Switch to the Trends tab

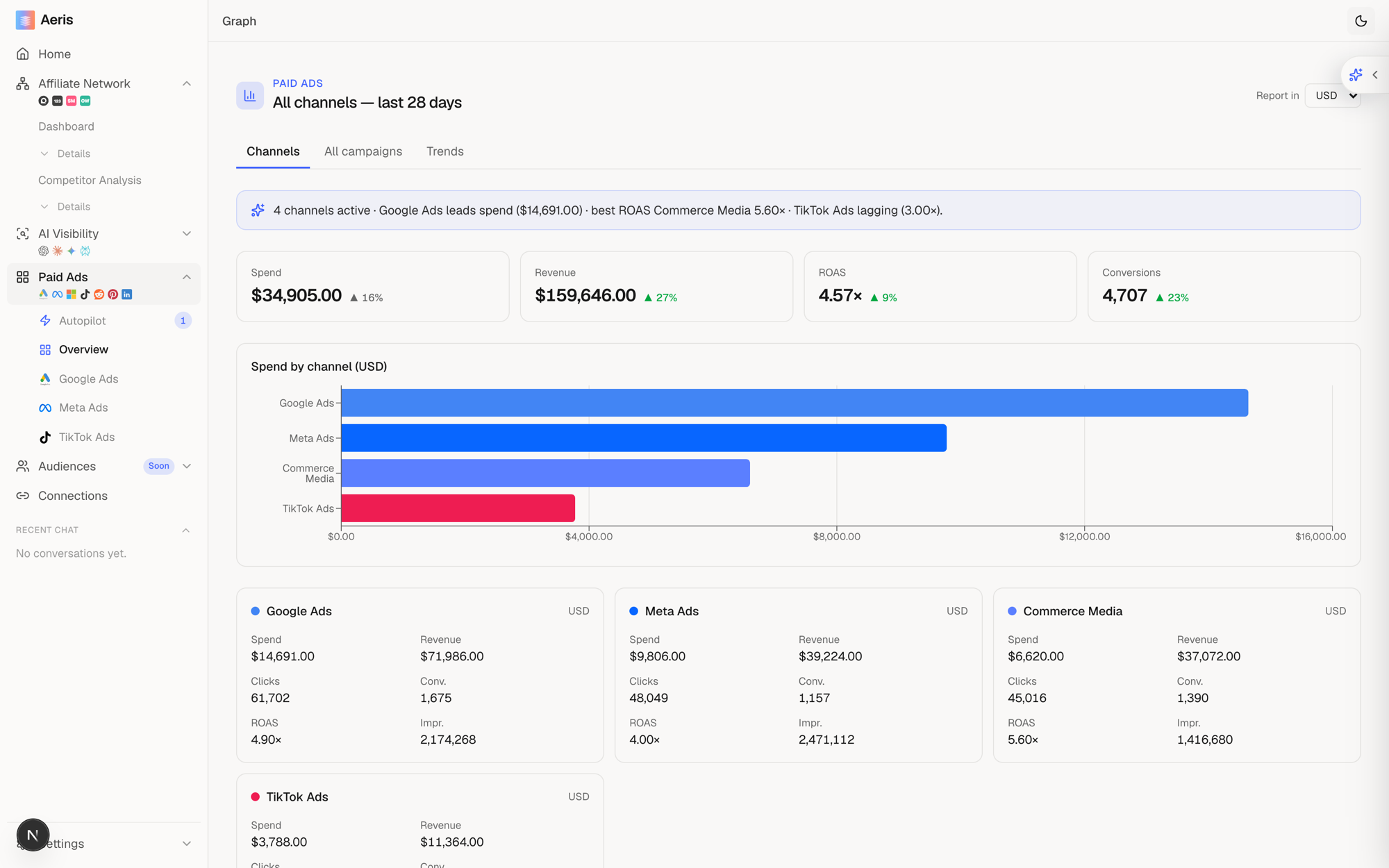click(x=445, y=151)
